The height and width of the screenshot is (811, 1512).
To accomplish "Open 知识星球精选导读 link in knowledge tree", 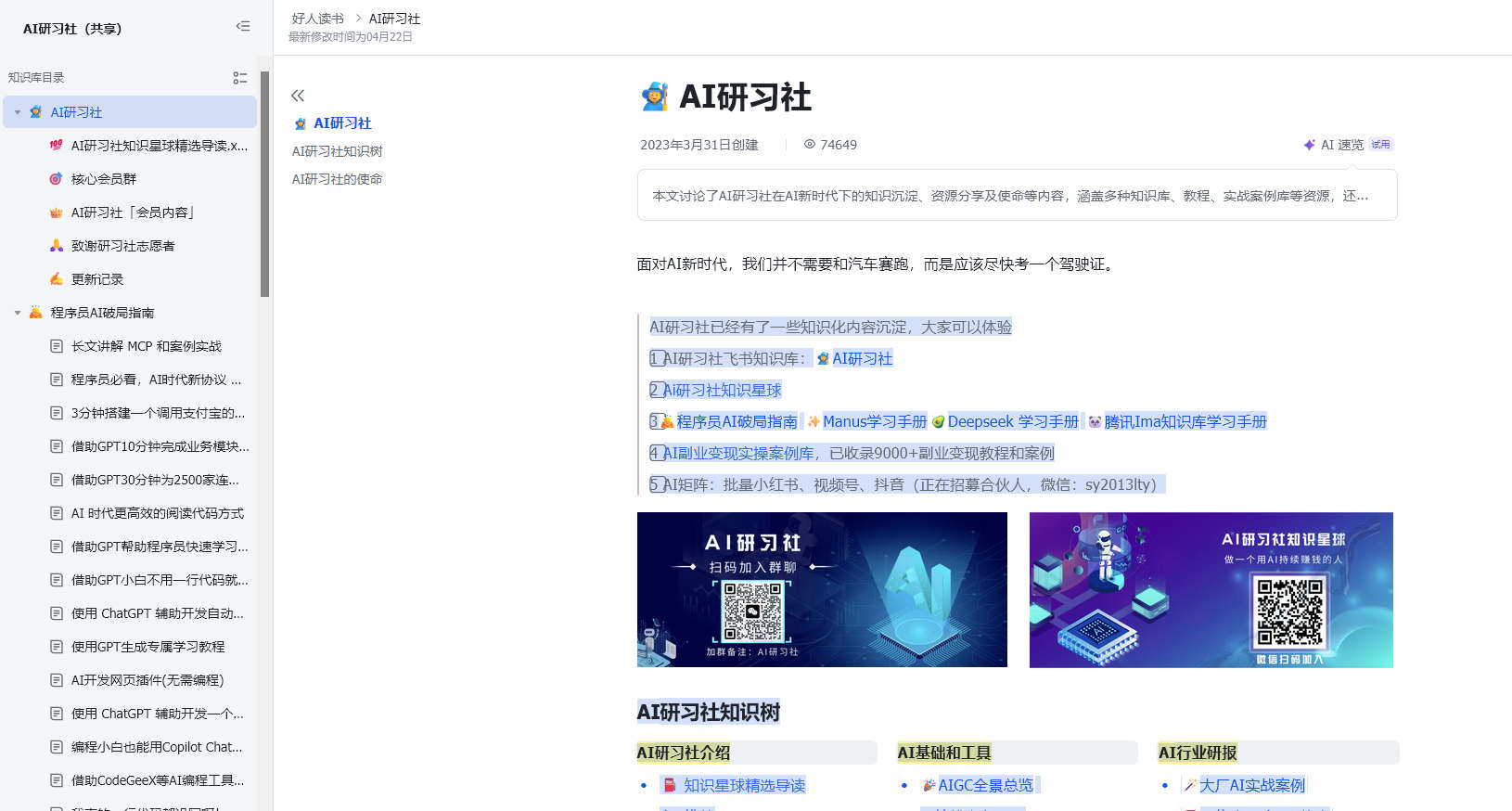I will [744, 785].
